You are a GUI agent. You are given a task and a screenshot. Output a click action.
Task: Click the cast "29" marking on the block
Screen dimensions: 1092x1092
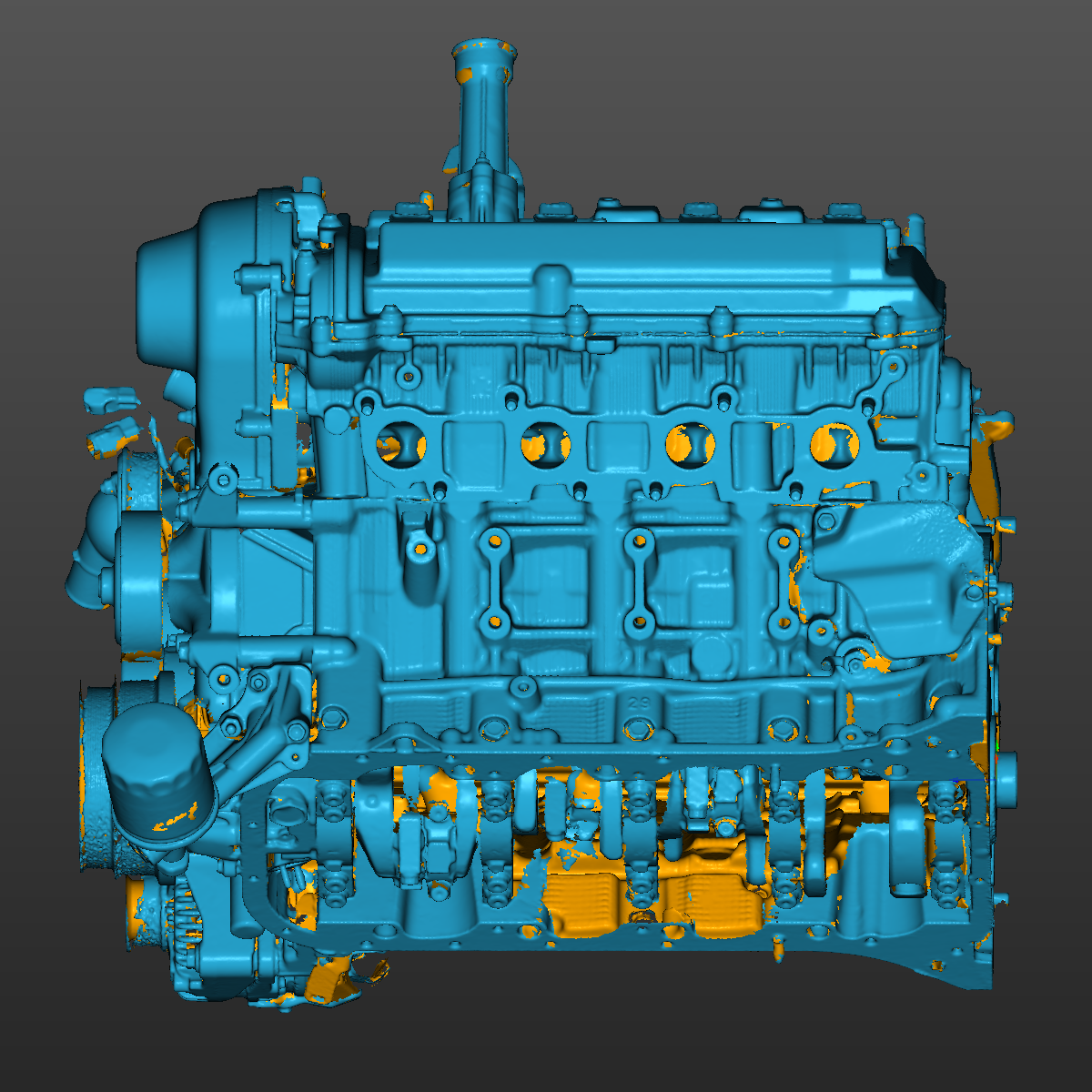coord(638,703)
